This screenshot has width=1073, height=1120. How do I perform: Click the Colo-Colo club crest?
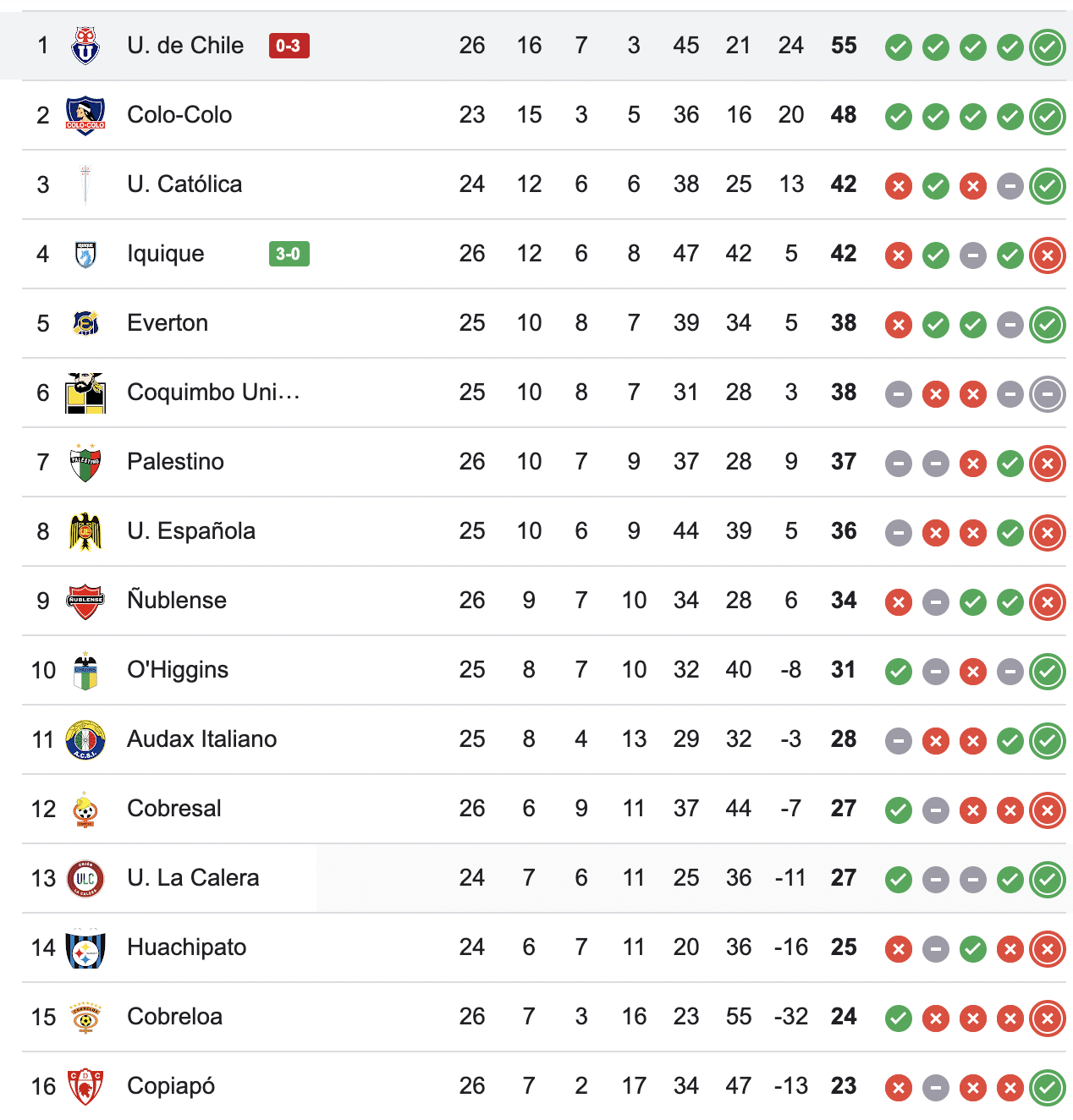pos(85,115)
